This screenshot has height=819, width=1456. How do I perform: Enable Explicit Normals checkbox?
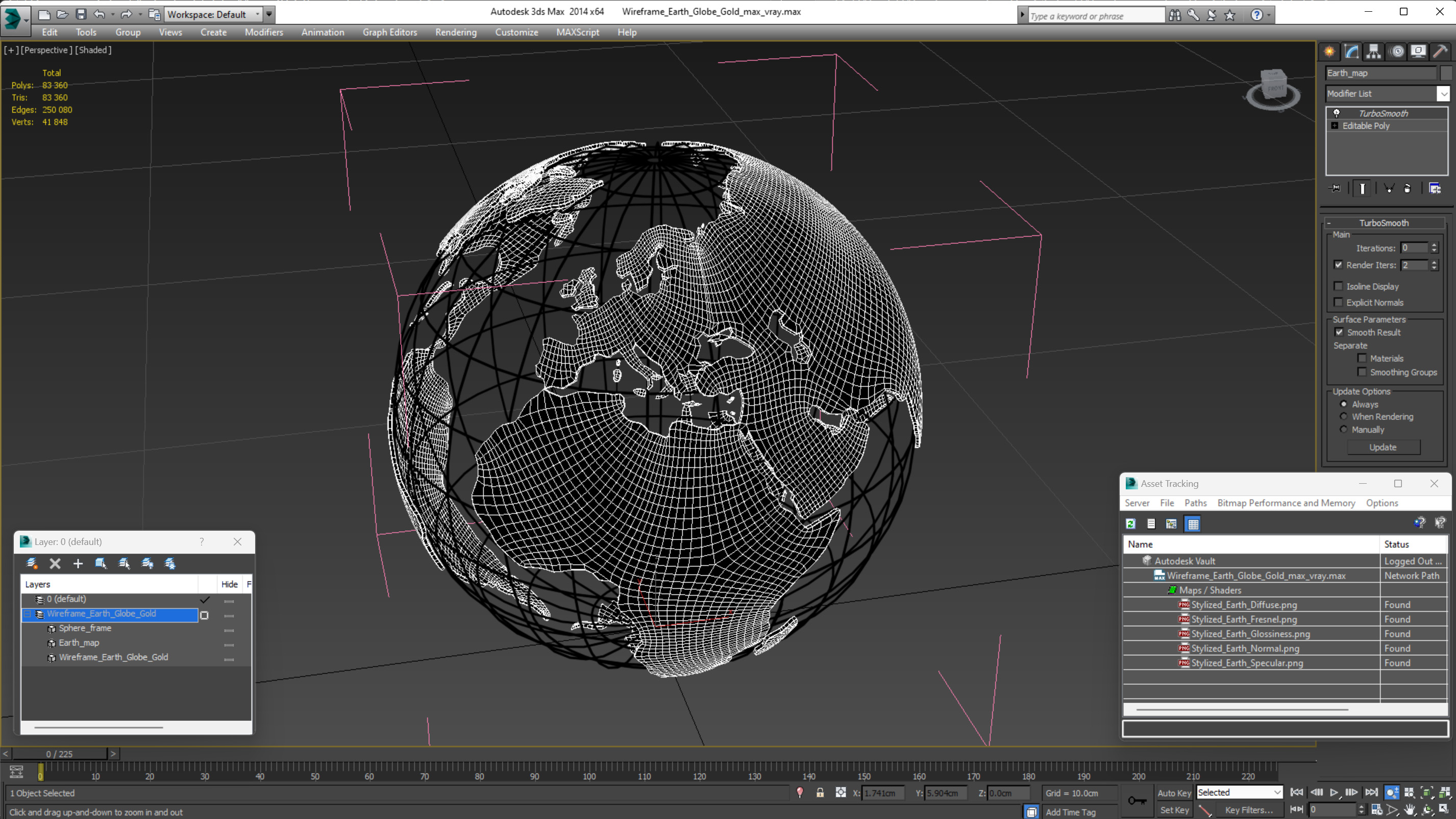point(1339,302)
